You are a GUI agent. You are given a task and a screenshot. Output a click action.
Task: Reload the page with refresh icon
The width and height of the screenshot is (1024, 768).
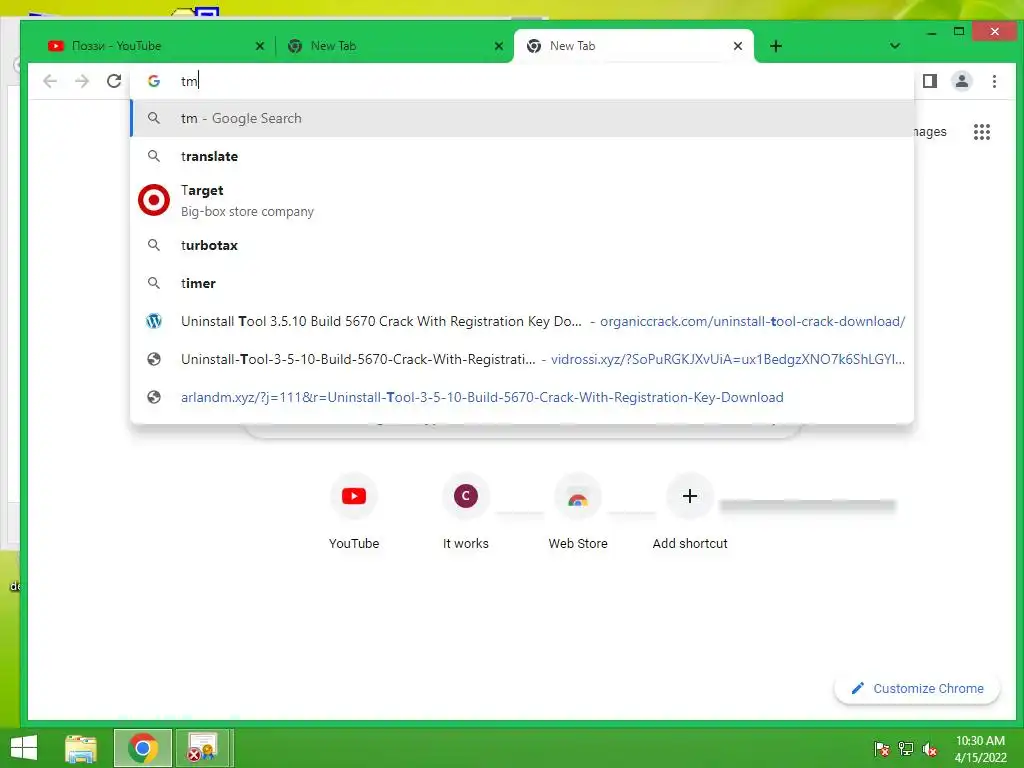click(114, 81)
